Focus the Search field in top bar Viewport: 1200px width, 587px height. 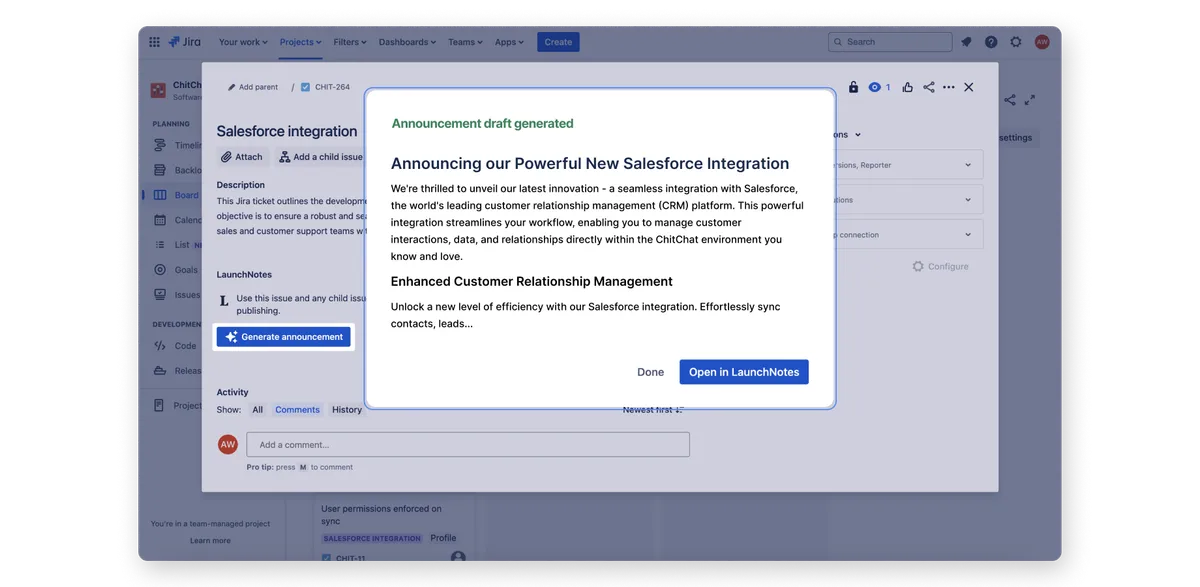(x=890, y=42)
